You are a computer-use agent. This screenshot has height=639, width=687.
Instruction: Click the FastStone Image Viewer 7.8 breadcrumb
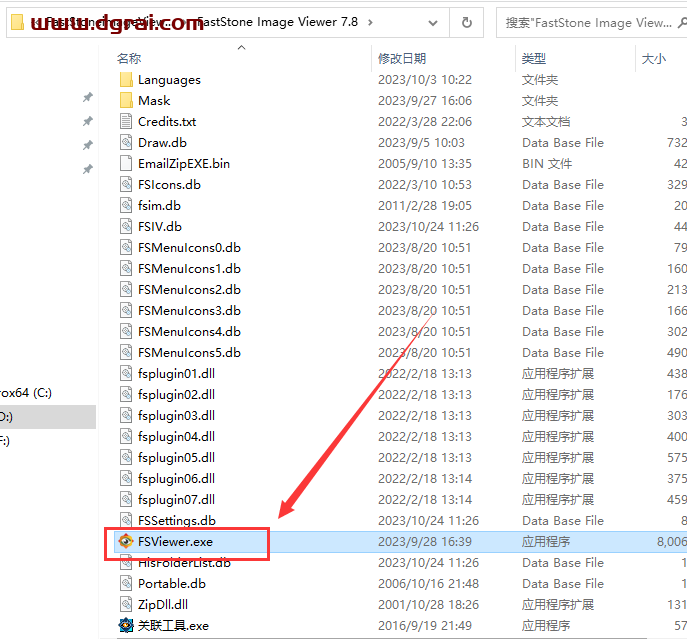[277, 22]
